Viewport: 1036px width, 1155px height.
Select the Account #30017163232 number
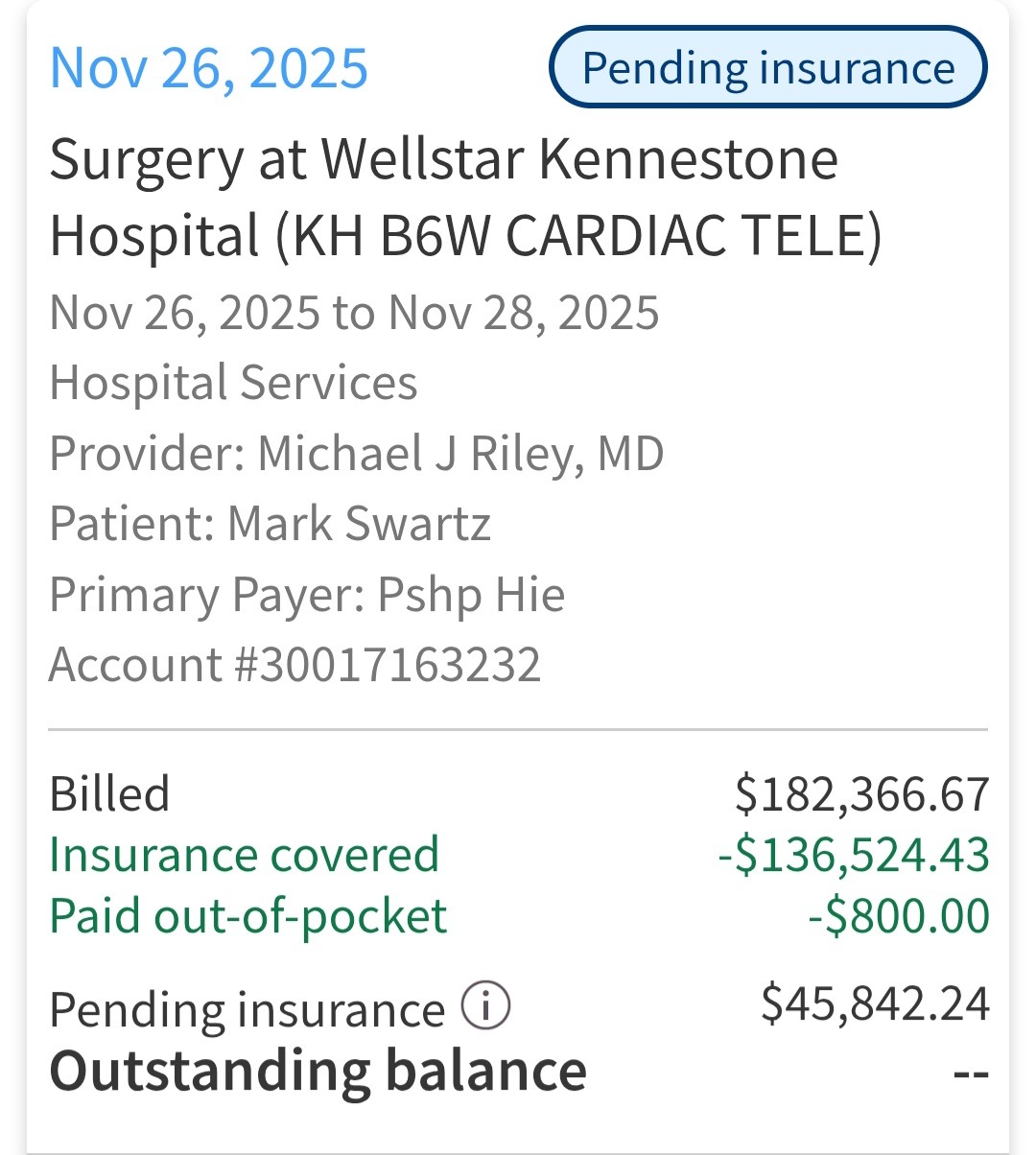point(294,665)
